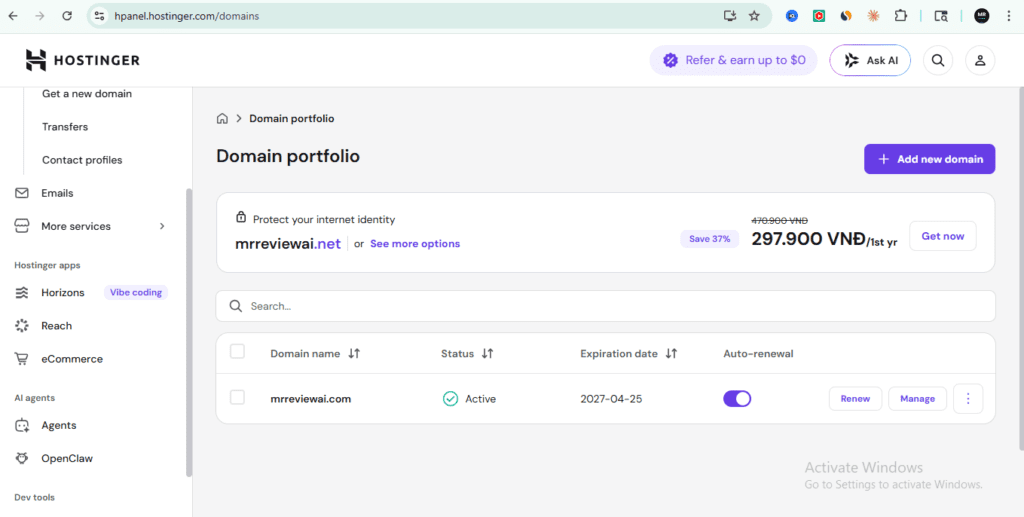The image size is (1024, 517).
Task: Toggle auto-renewal for mrreviewai.com
Action: 737,399
